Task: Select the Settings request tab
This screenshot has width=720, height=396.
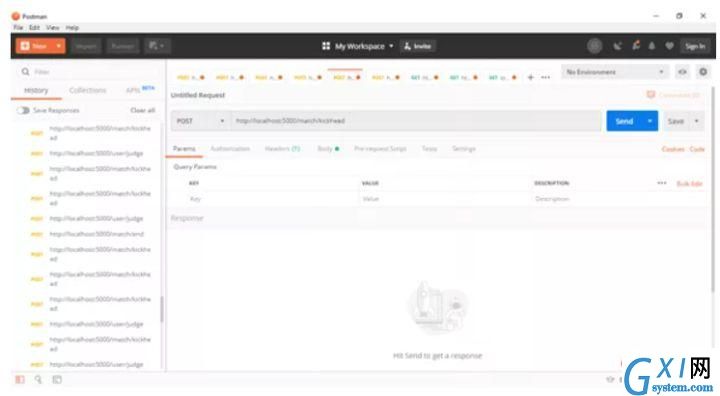Action: [464, 149]
